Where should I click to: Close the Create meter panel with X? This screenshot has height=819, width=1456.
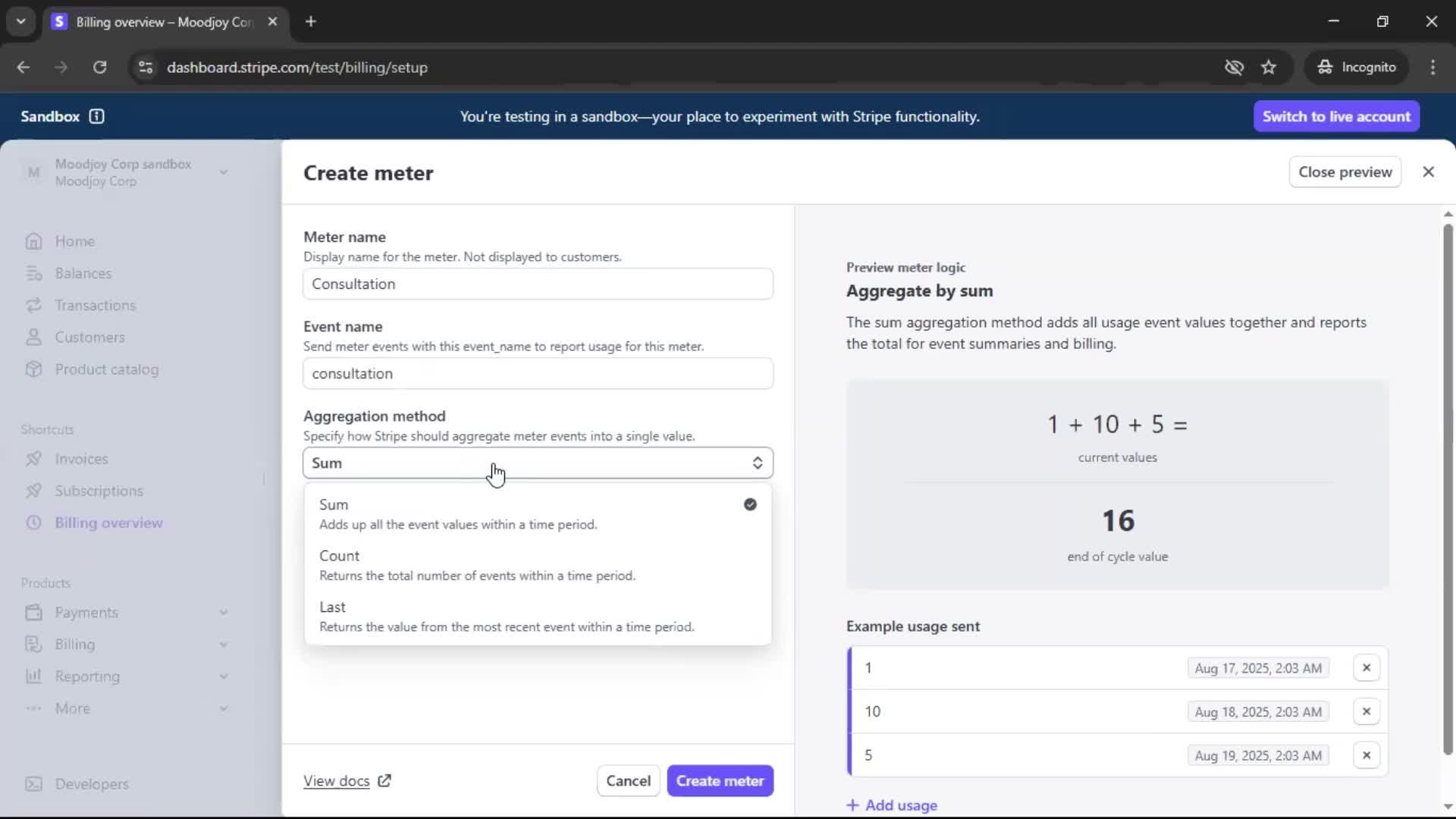(1428, 172)
